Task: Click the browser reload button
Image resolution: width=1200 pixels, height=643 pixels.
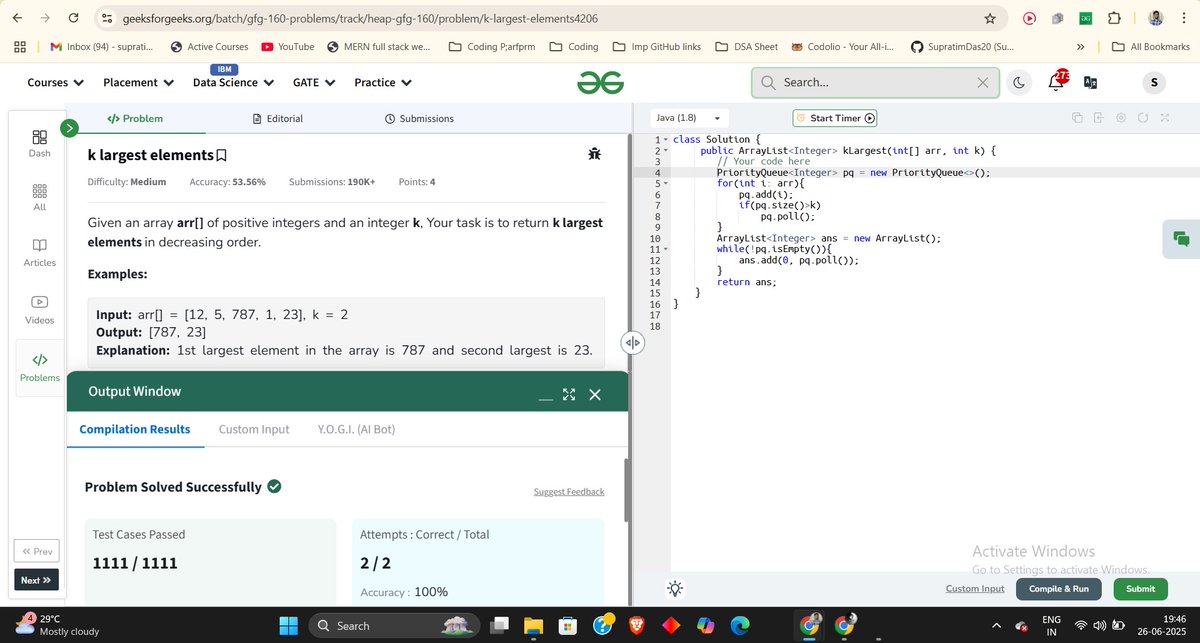Action: pos(73,18)
